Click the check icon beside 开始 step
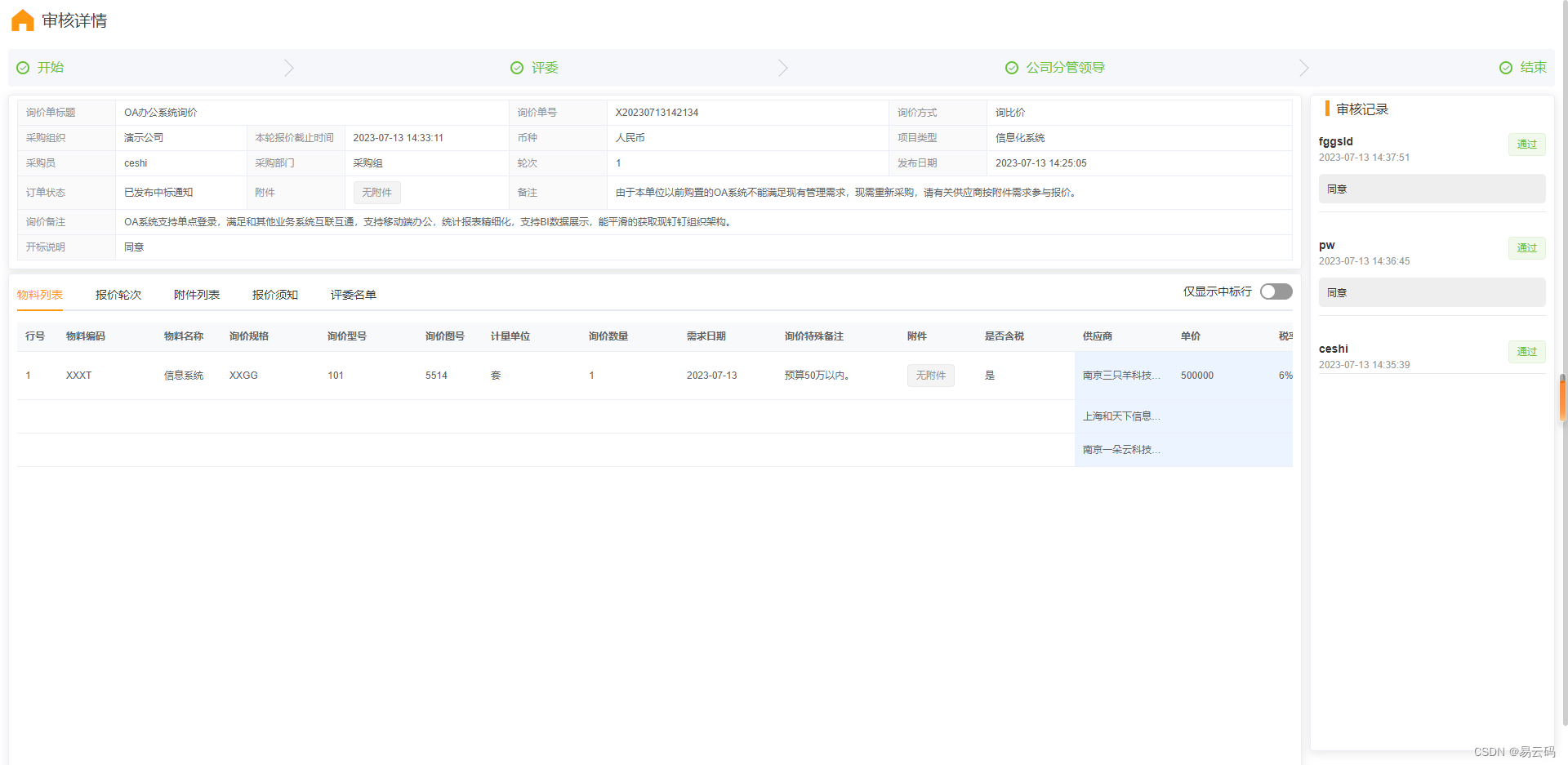This screenshot has width=1568, height=765. coord(23,68)
